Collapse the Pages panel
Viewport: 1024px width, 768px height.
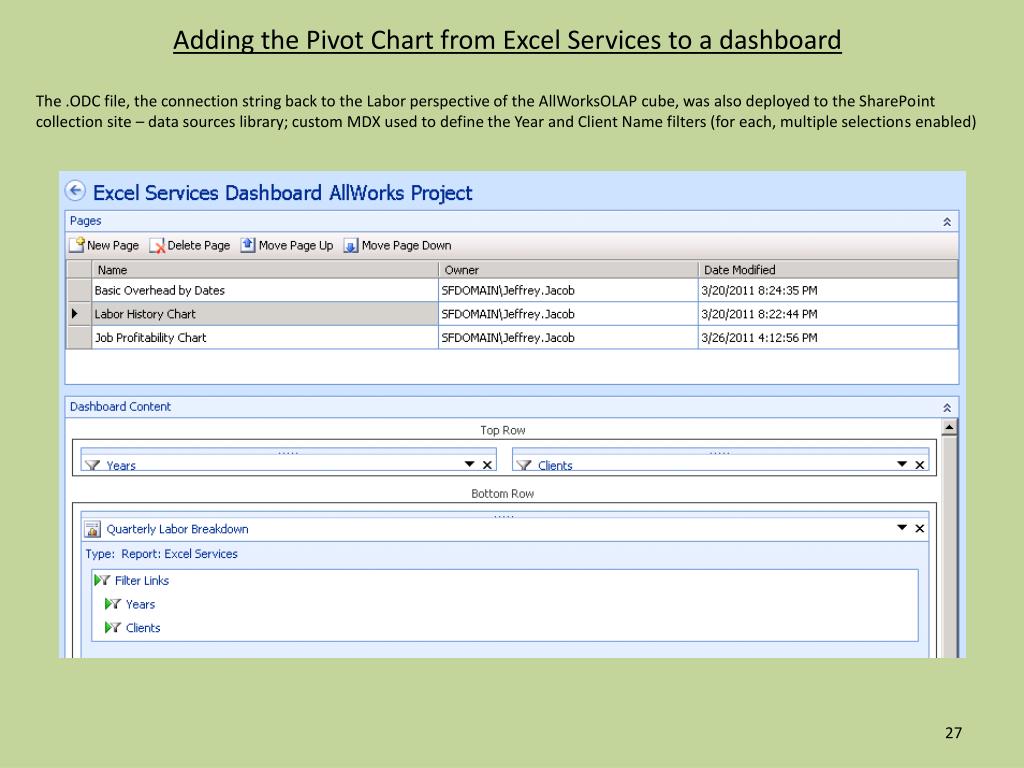pos(947,222)
